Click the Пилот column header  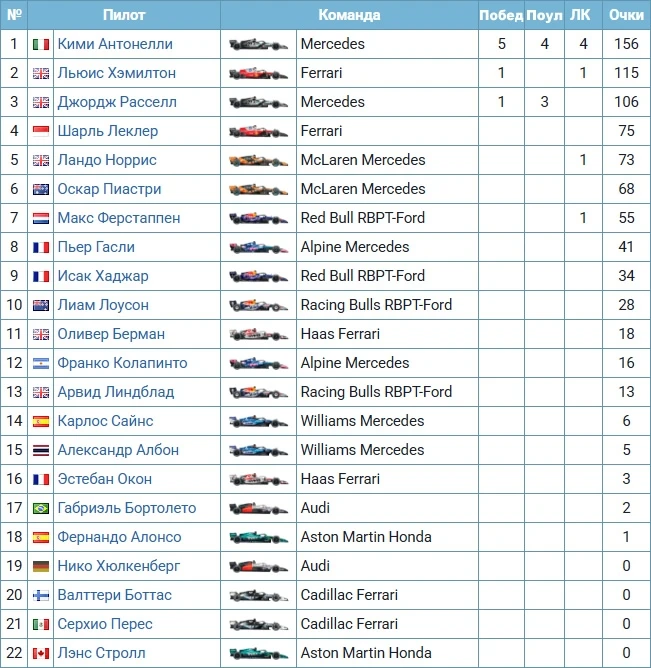pos(124,15)
